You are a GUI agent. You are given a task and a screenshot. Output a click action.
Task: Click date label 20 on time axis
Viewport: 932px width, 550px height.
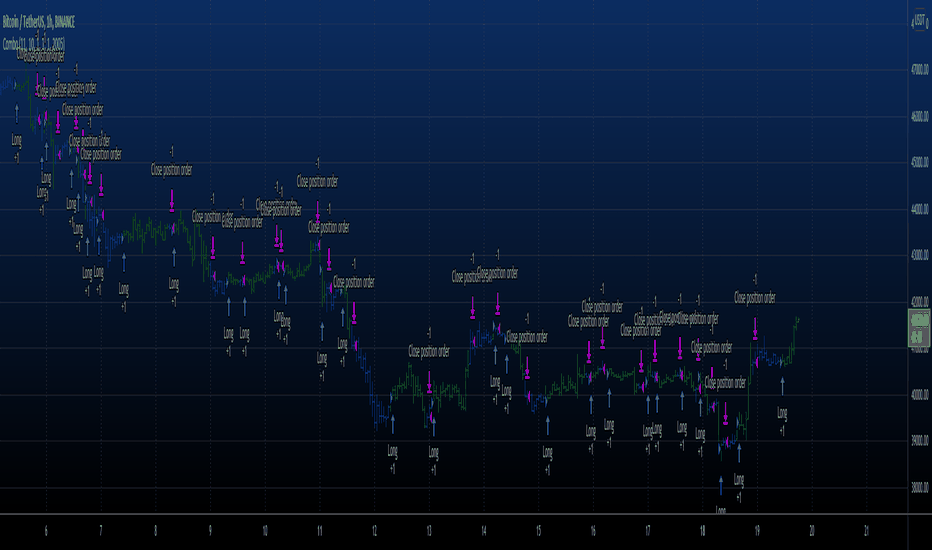click(812, 531)
